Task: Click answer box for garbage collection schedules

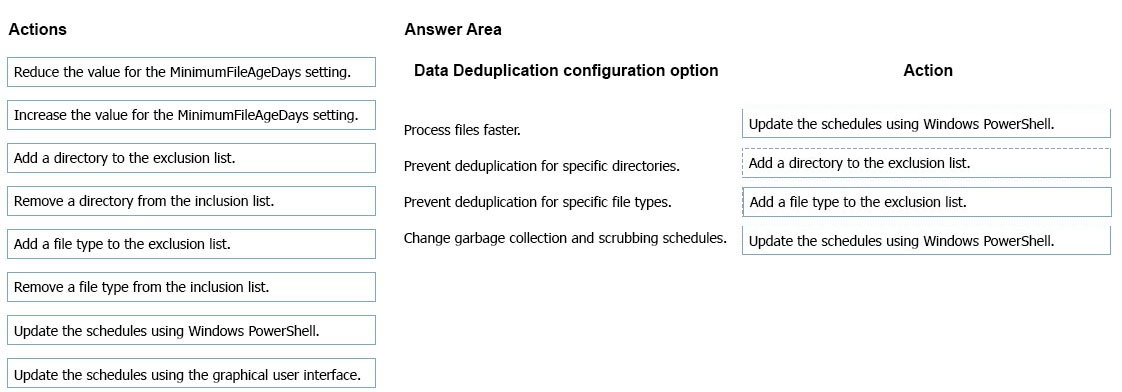Action: pyautogui.click(x=926, y=240)
